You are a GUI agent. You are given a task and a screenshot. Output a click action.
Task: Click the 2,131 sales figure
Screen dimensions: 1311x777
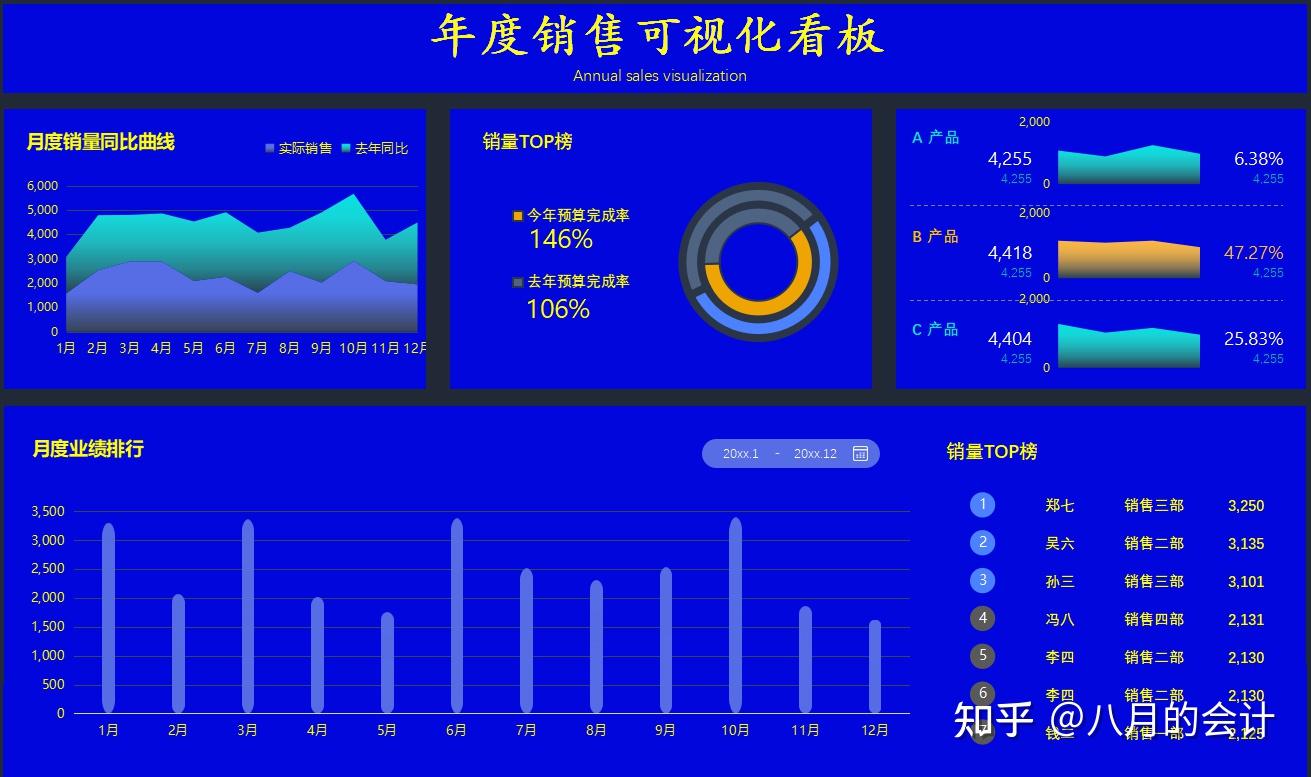point(1246,620)
